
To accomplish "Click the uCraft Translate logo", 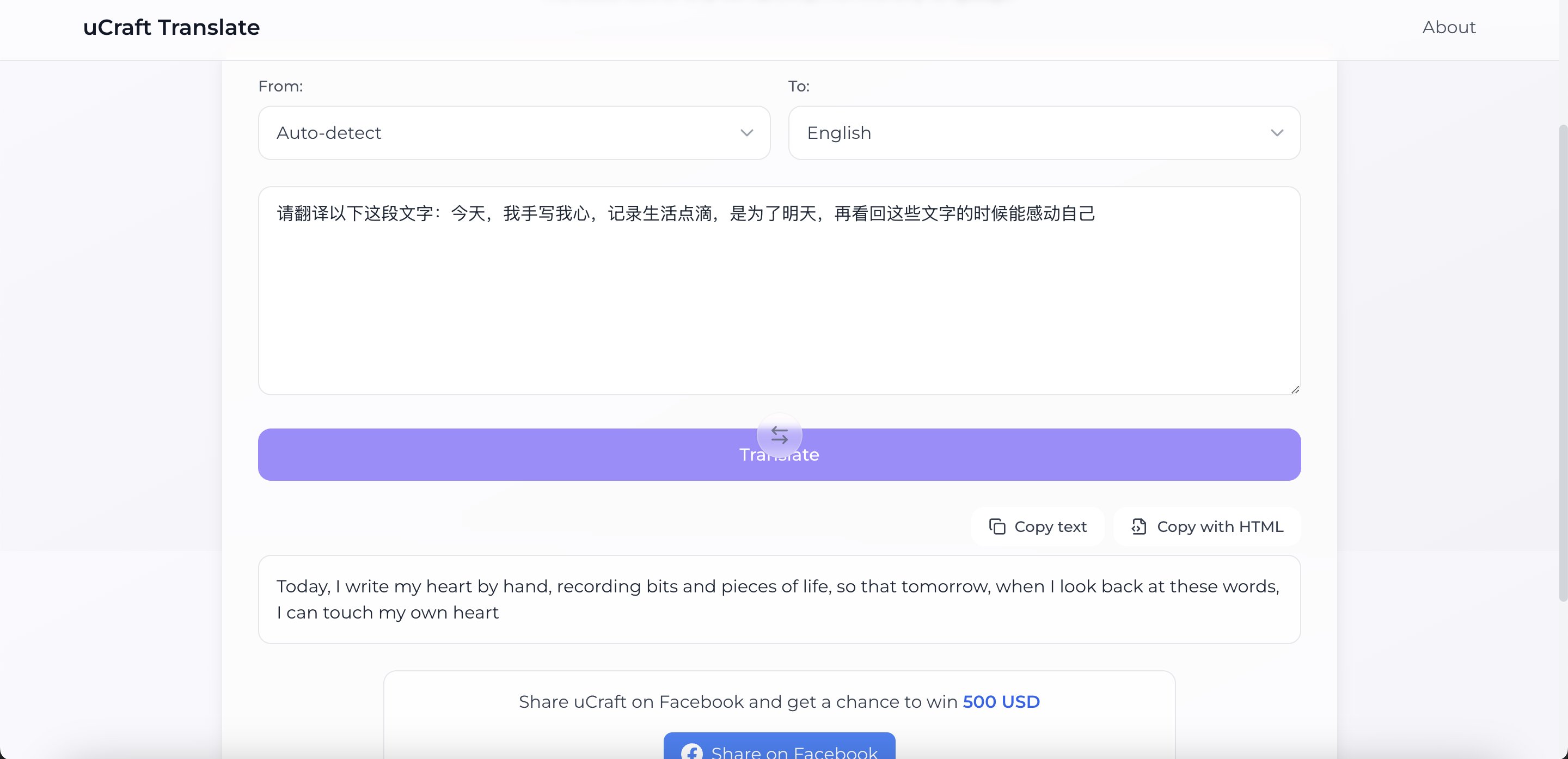I will [x=171, y=27].
